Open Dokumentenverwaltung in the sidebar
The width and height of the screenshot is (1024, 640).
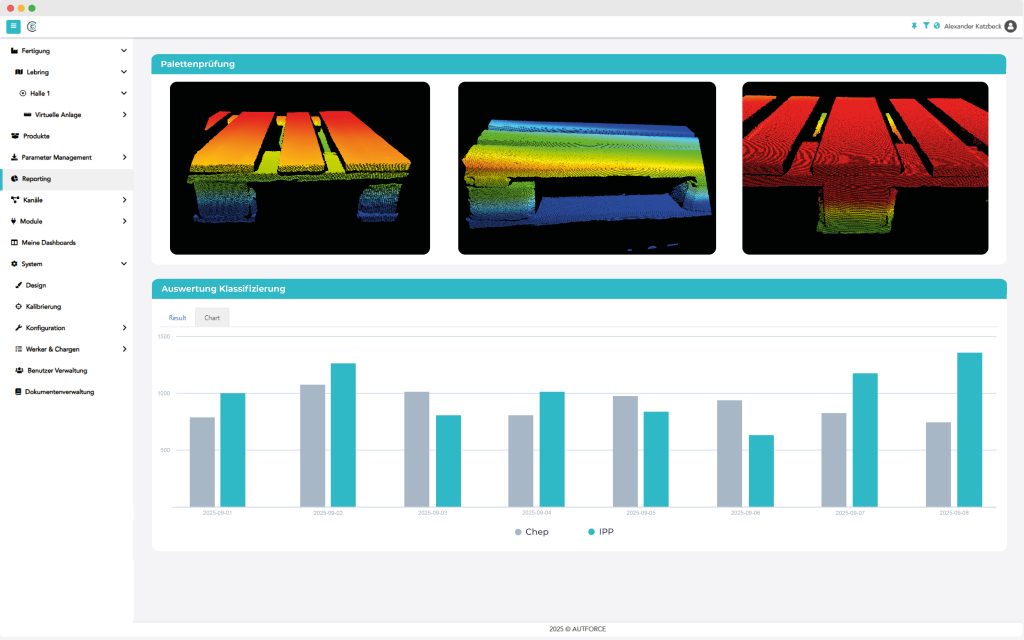point(59,392)
